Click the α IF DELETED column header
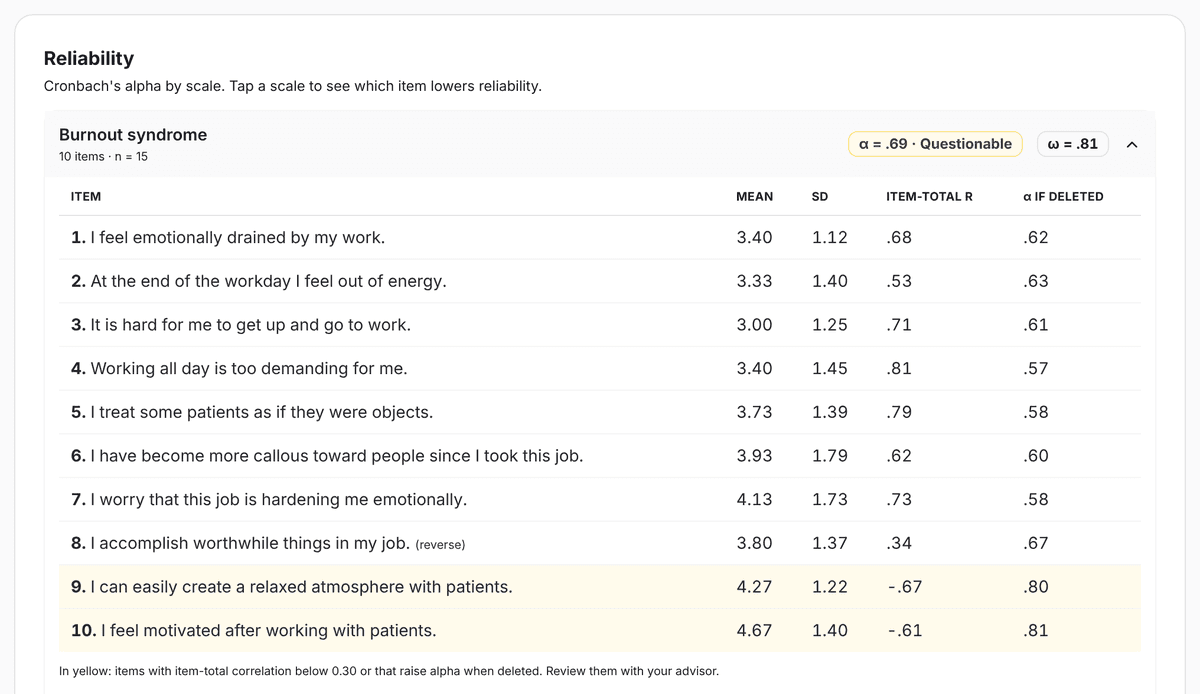Viewport: 1200px width, 694px height. [1063, 197]
